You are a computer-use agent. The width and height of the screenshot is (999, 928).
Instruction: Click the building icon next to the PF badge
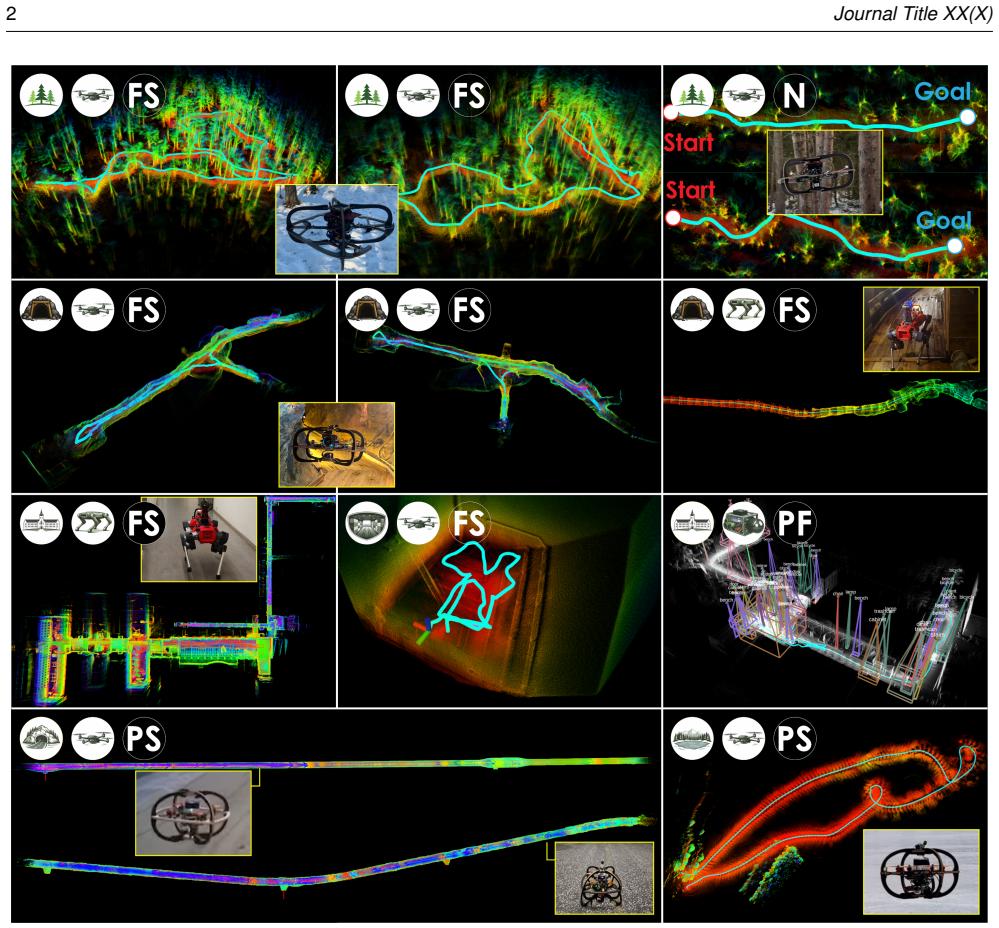[693, 523]
